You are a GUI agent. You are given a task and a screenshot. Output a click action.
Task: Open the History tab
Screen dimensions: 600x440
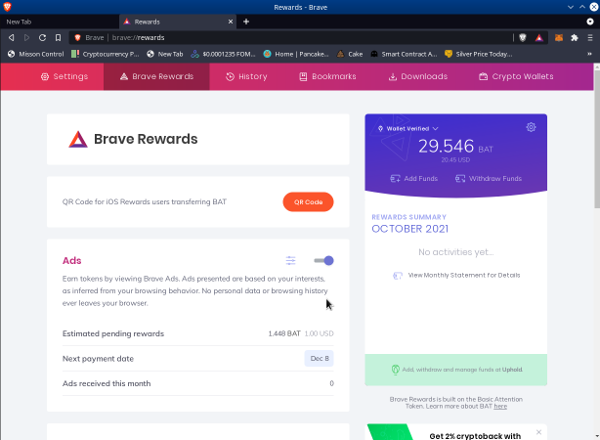[x=246, y=77]
